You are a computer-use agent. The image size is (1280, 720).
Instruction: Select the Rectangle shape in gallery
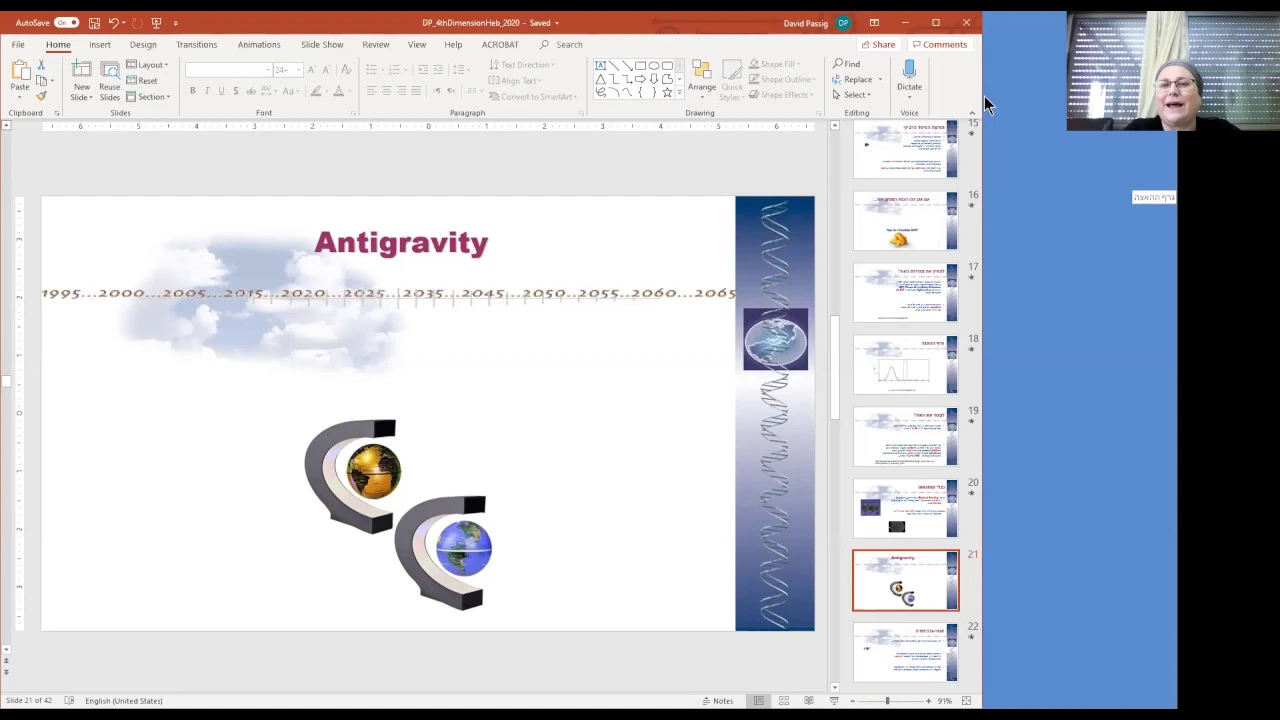(x=640, y=66)
